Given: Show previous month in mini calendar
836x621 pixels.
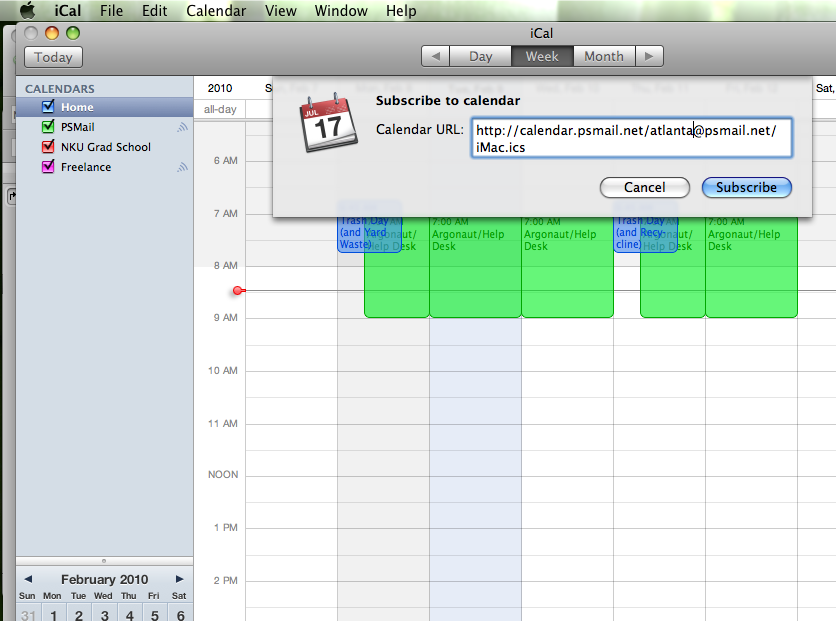Looking at the screenshot, I should [28, 579].
